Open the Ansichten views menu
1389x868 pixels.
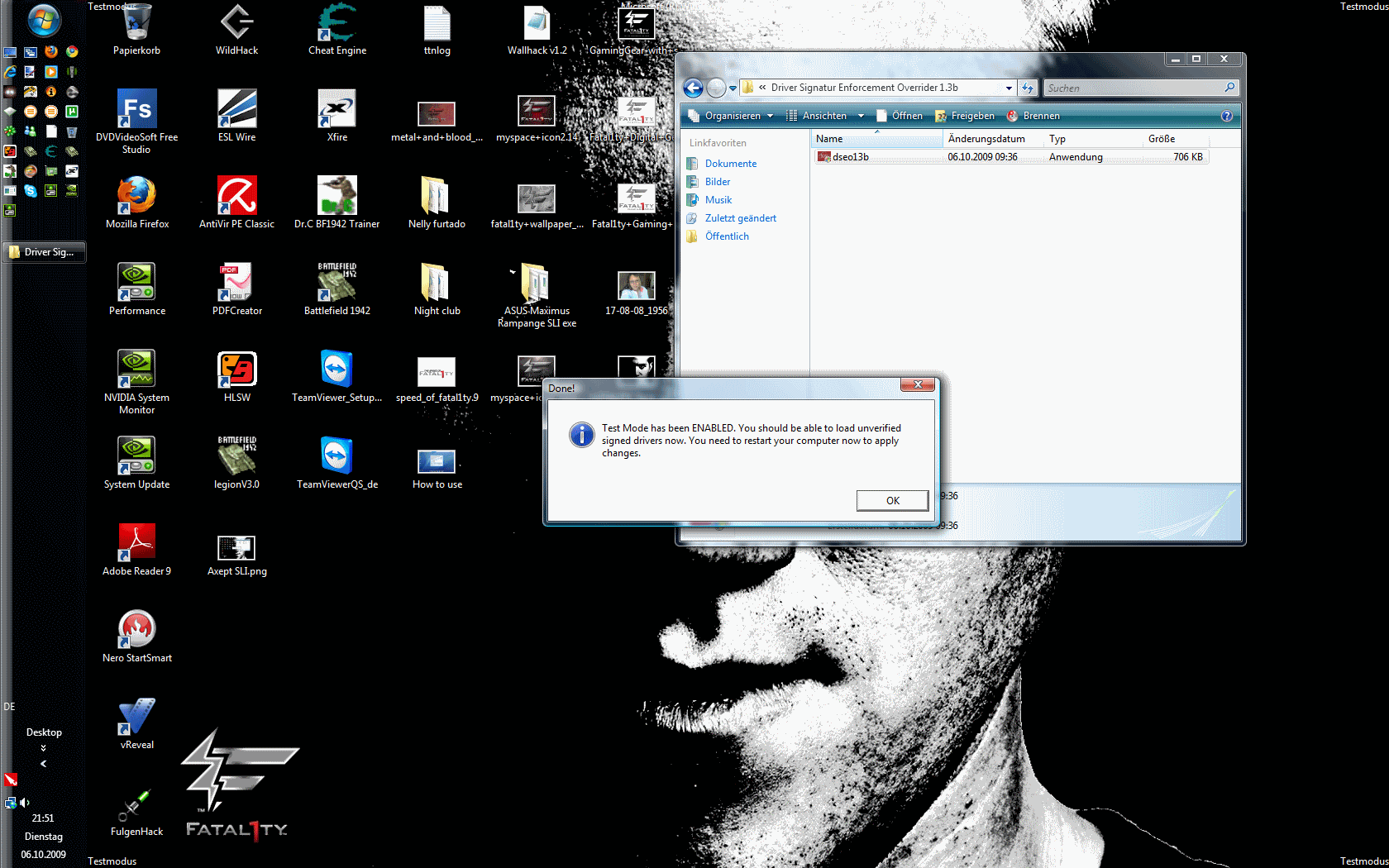click(x=817, y=116)
